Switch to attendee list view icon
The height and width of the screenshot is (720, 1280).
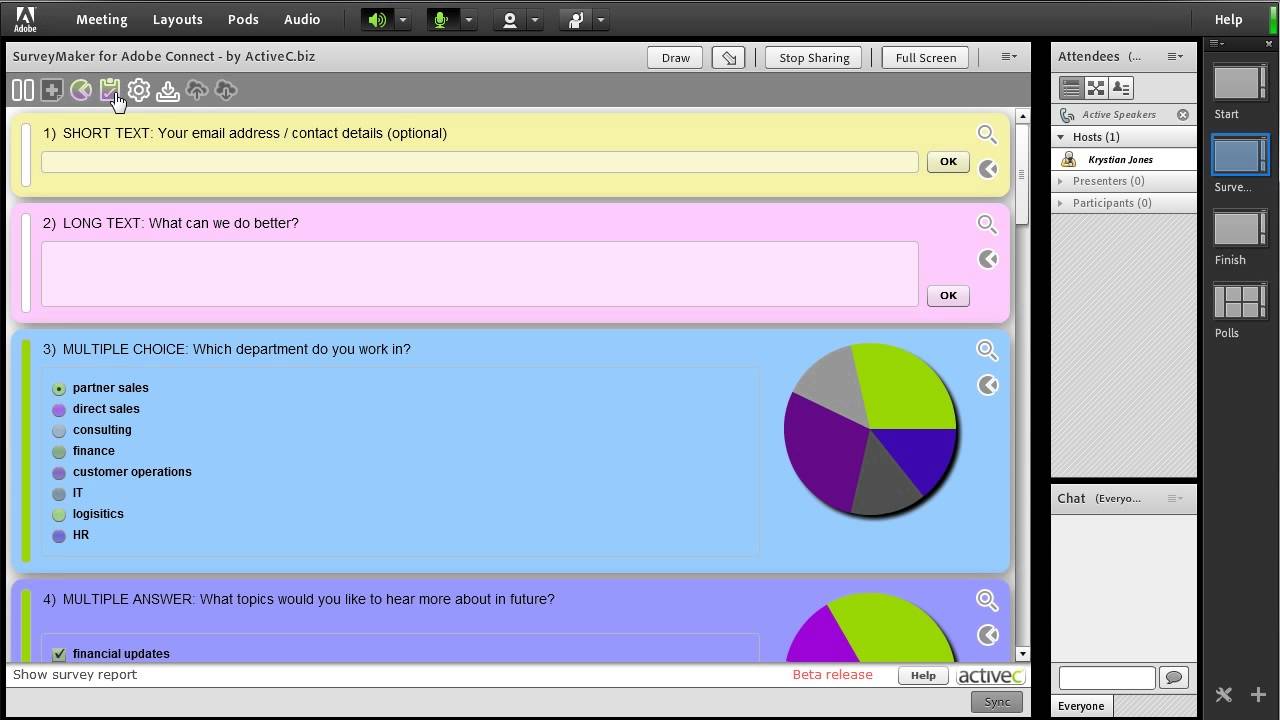[x=1071, y=88]
